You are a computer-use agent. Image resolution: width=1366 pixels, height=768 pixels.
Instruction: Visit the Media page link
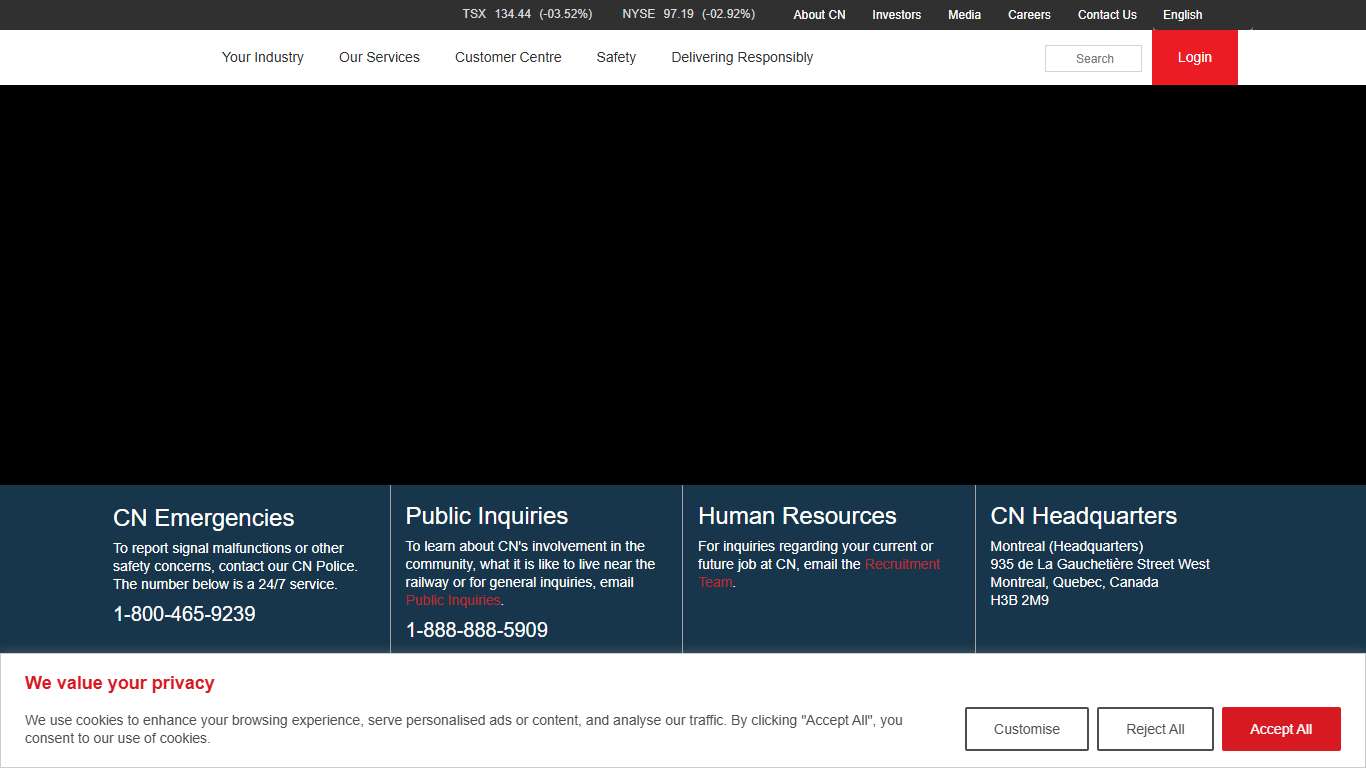tap(964, 15)
